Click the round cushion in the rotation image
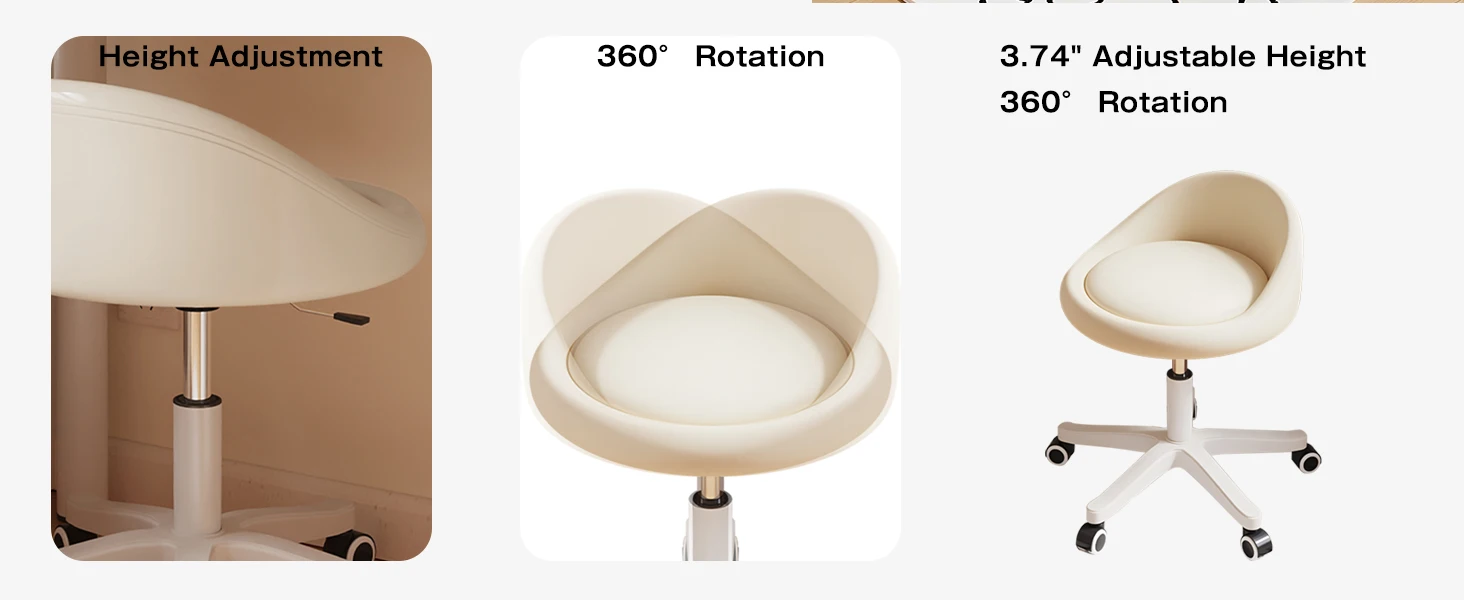The height and width of the screenshot is (600, 1464). pyautogui.click(x=710, y=358)
